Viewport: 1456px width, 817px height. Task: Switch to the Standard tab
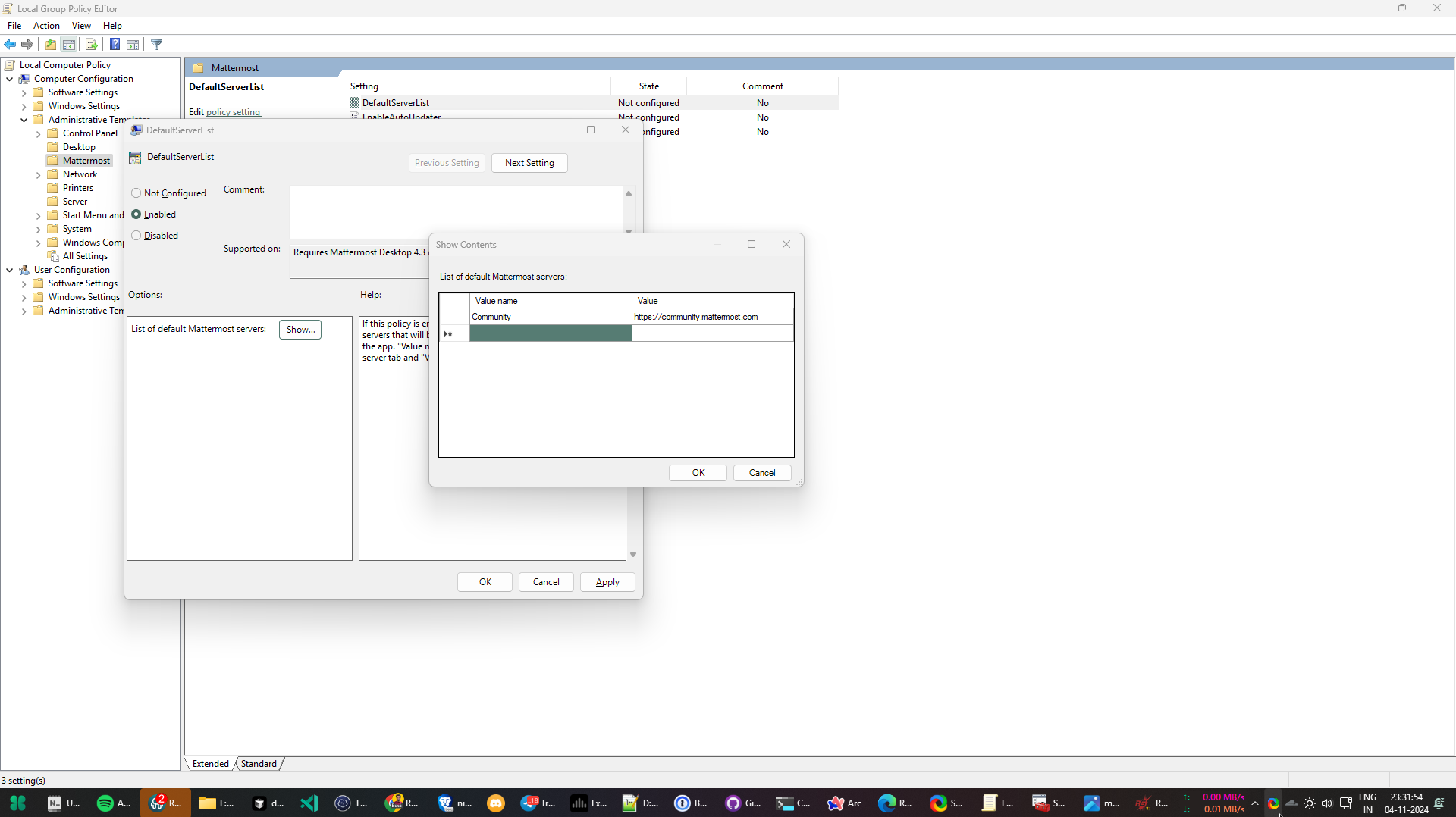(259, 763)
